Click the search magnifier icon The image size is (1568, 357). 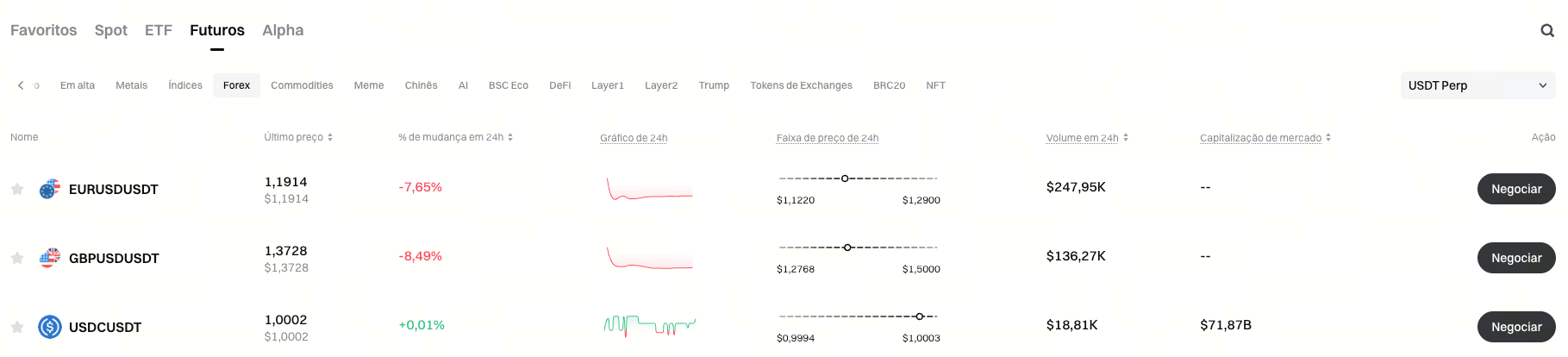[x=1546, y=30]
